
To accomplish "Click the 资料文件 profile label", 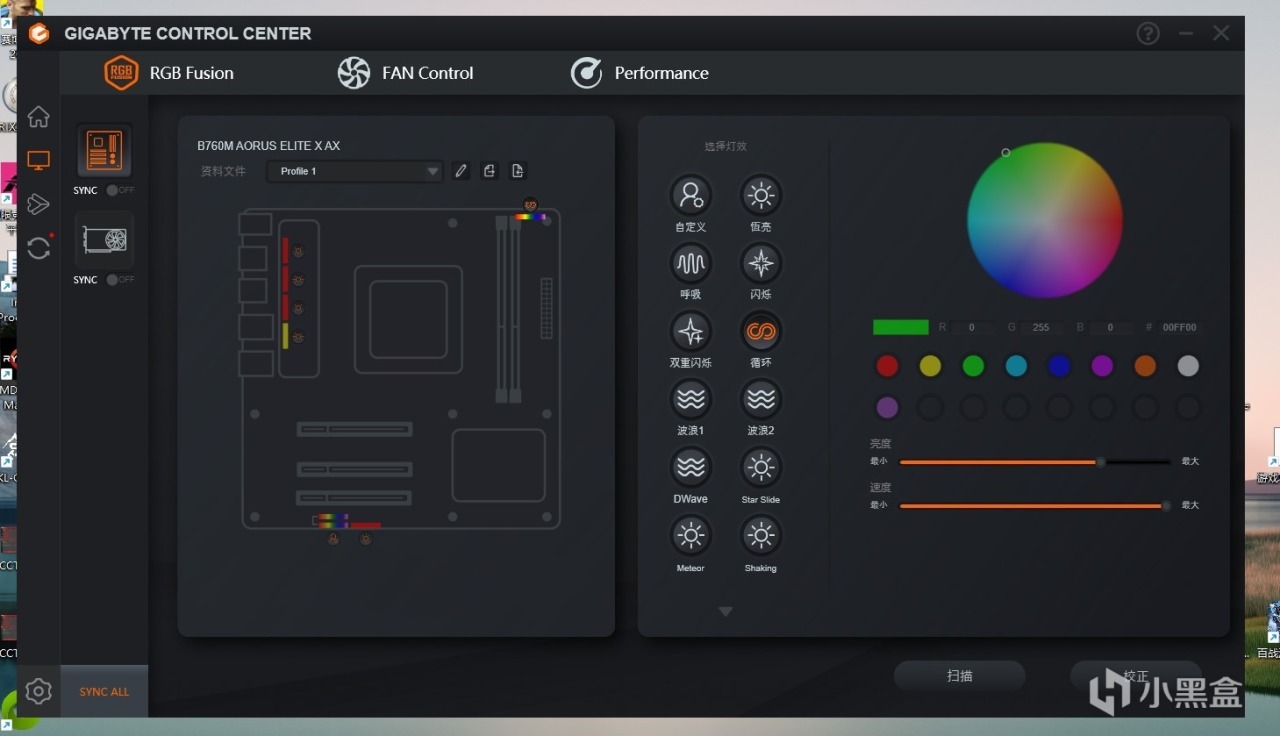I will tap(223, 171).
